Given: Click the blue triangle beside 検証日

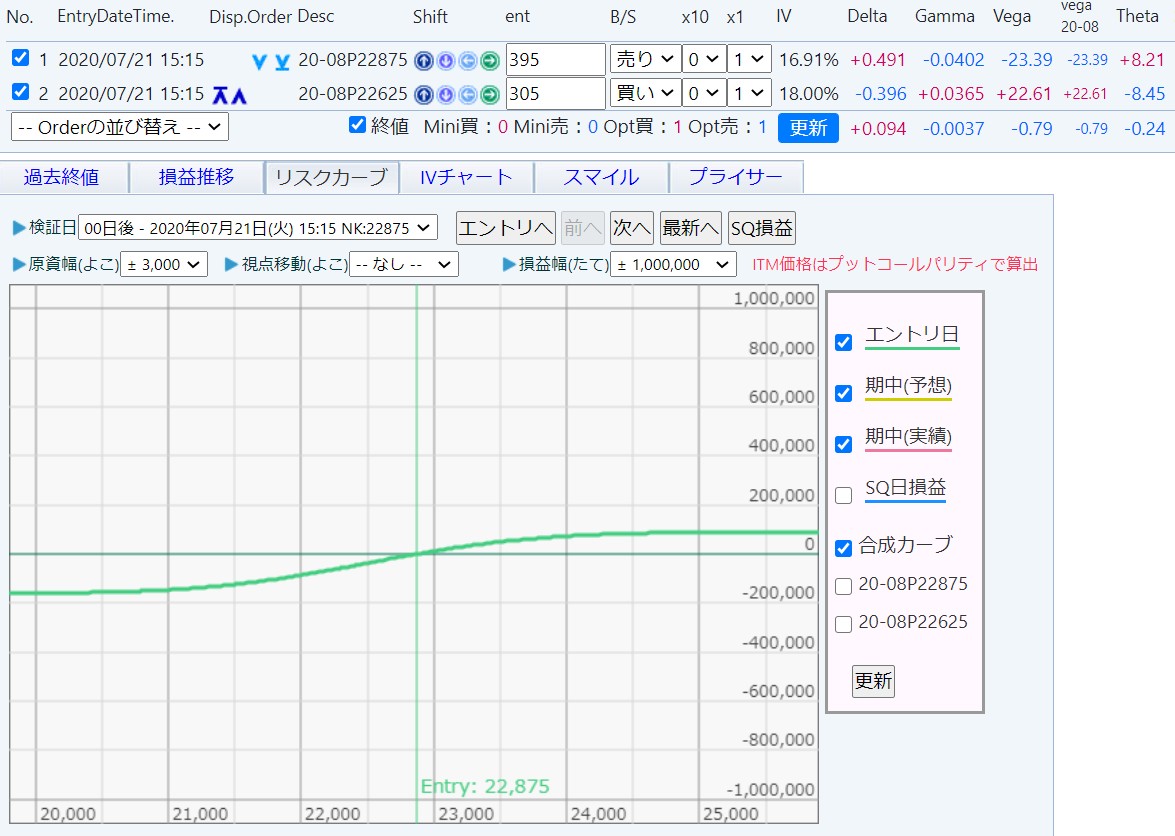Looking at the screenshot, I should point(19,228).
